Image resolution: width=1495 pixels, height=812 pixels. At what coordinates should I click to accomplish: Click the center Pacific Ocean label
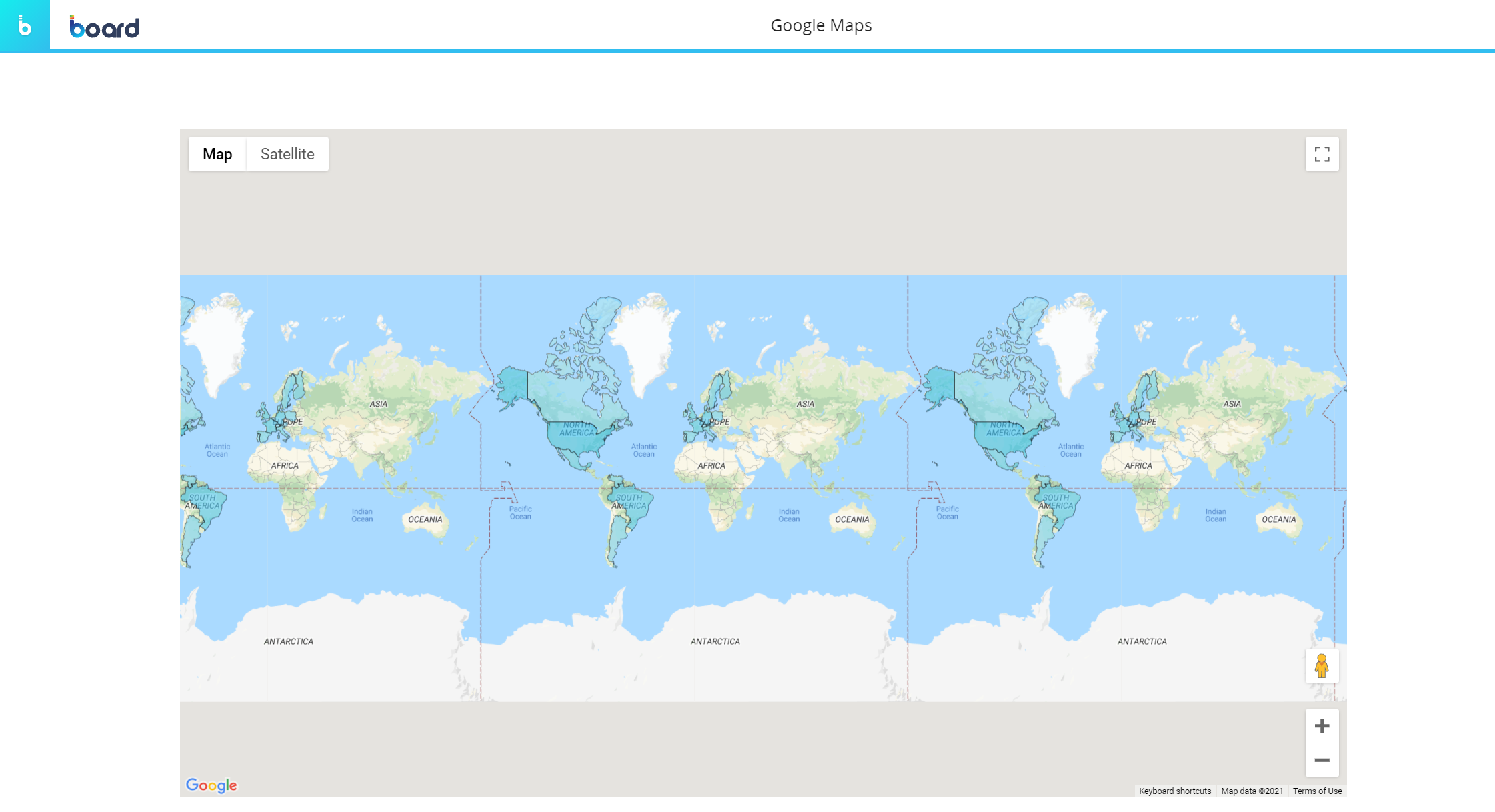click(520, 513)
